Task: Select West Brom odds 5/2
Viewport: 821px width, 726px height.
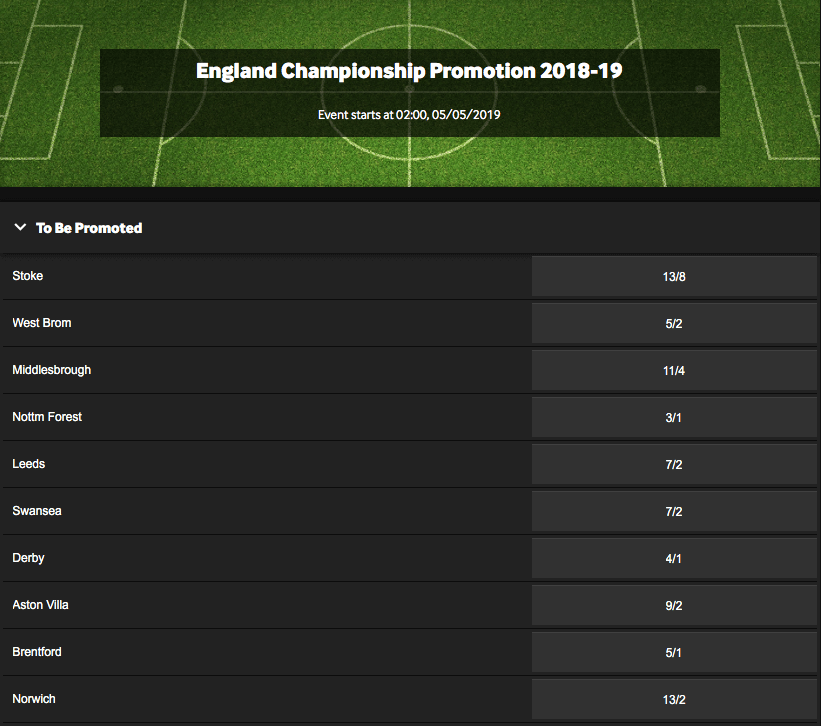Action: (674, 323)
